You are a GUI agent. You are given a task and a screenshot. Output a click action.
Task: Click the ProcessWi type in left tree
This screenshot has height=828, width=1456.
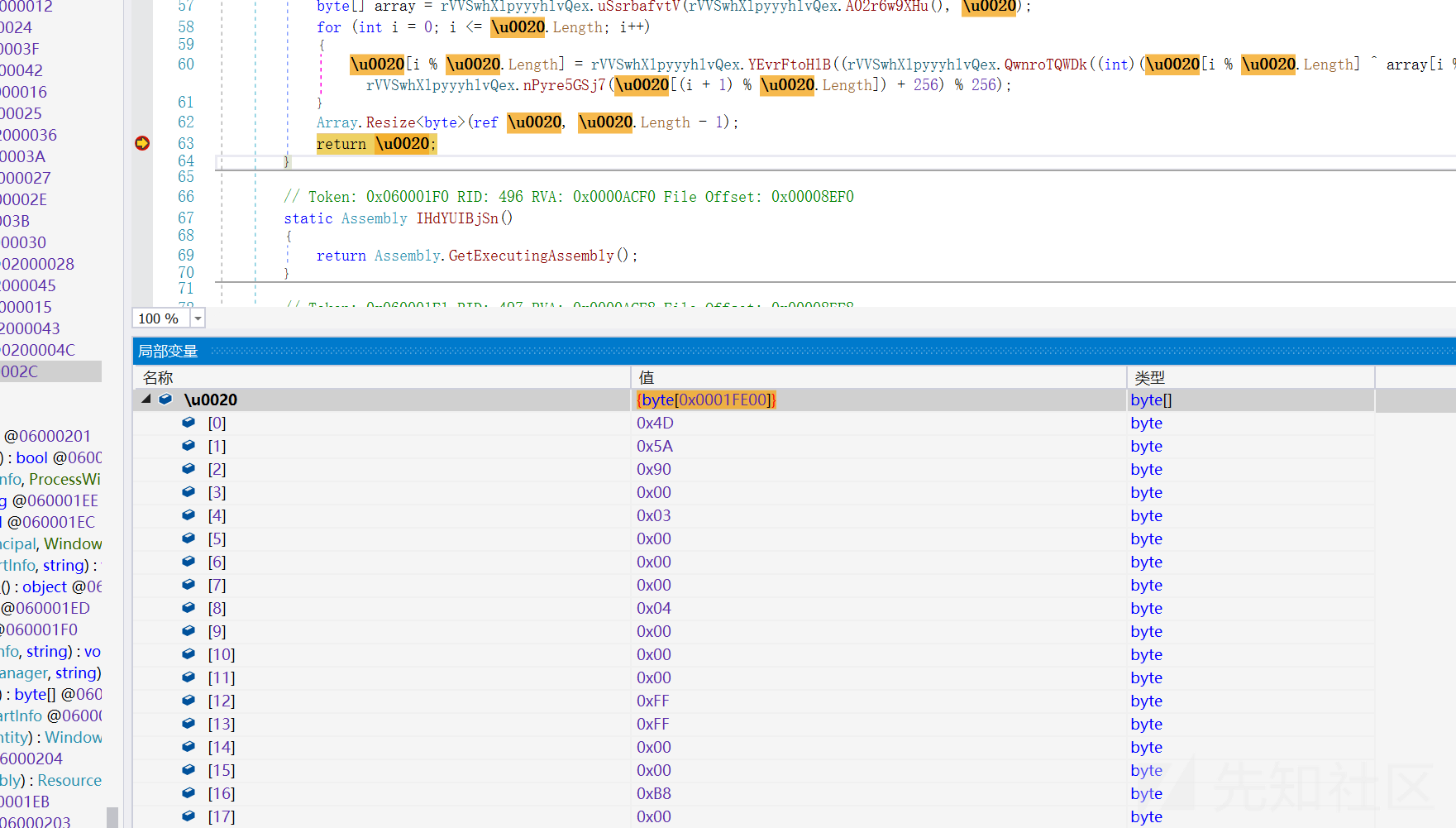(64, 479)
